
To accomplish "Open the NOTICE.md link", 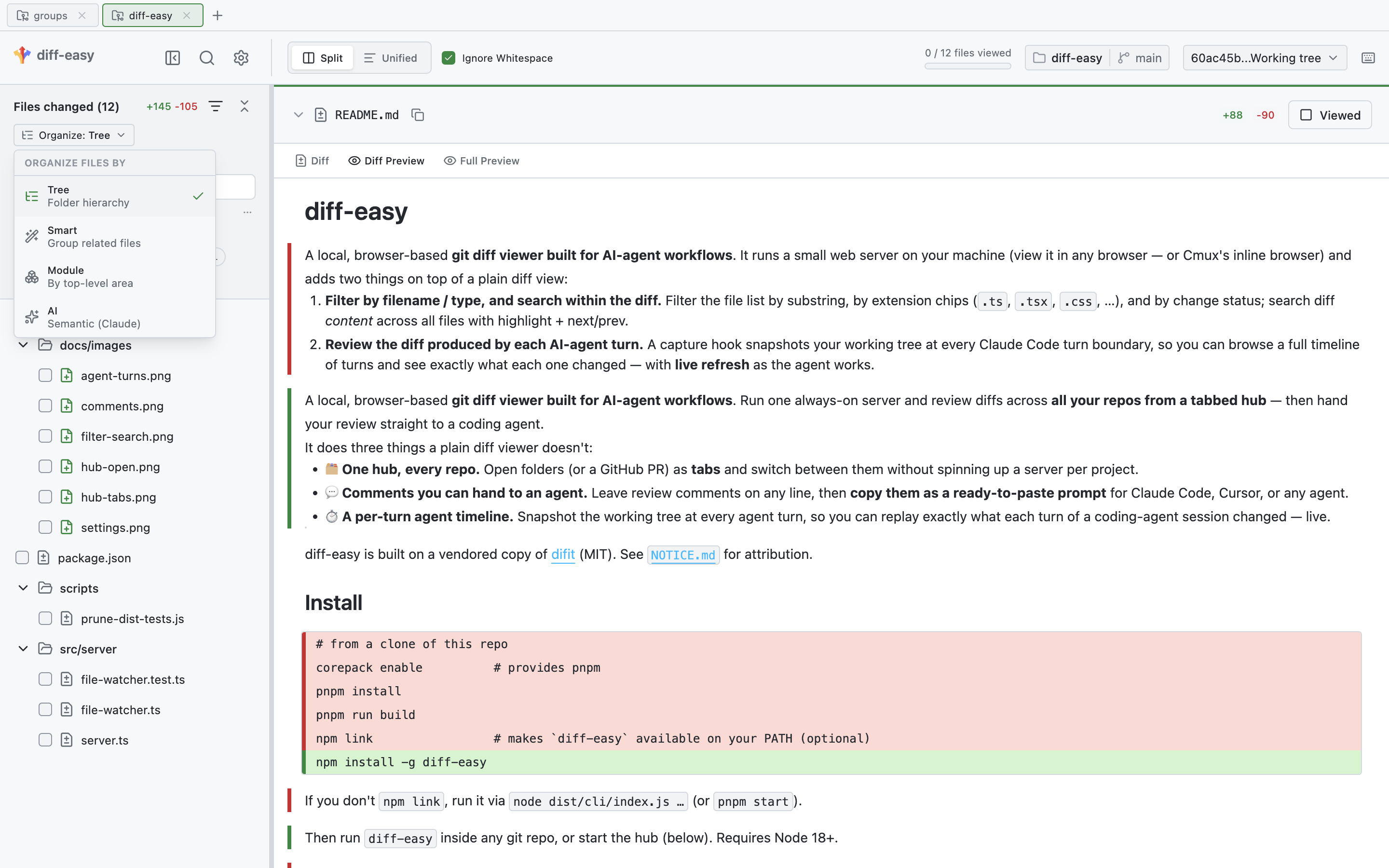I will pyautogui.click(x=683, y=555).
